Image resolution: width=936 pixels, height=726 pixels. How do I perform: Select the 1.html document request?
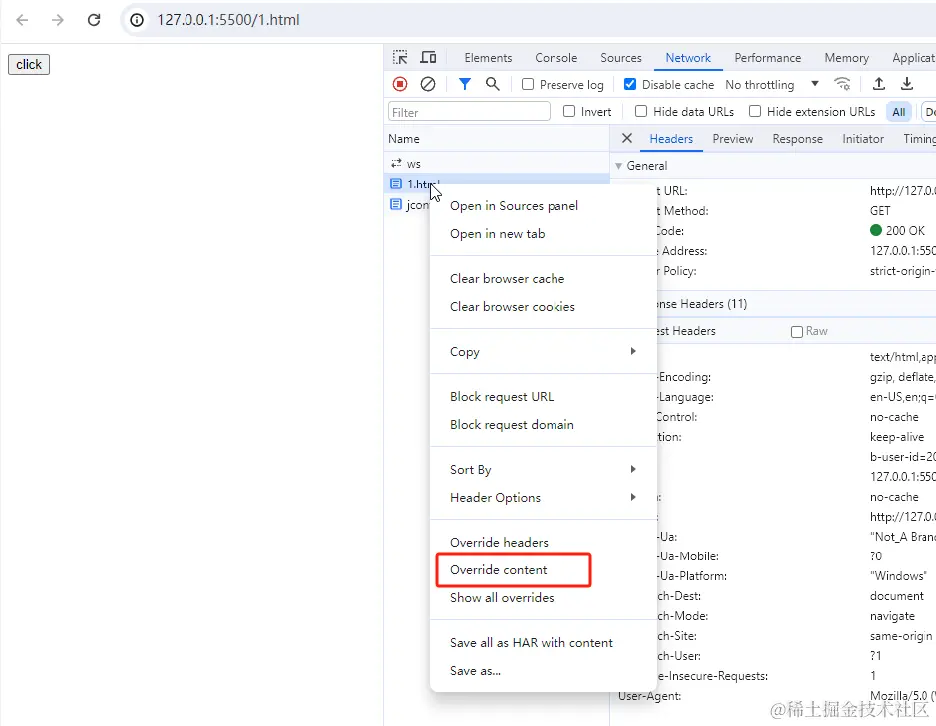[497, 184]
